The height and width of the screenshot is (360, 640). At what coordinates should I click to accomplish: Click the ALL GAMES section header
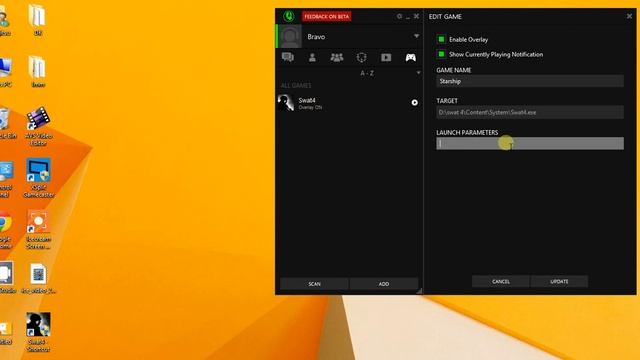(x=296, y=85)
